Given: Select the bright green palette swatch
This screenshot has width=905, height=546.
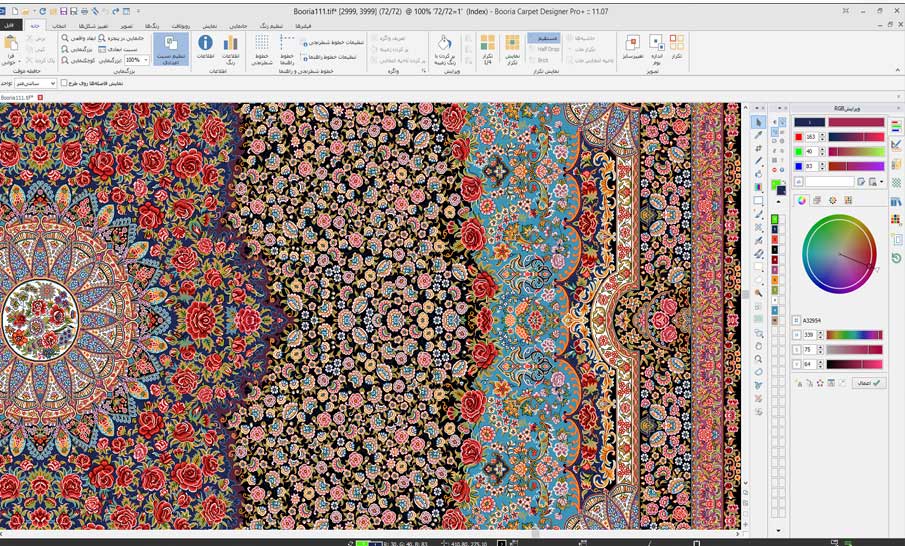Looking at the screenshot, I should click(775, 219).
